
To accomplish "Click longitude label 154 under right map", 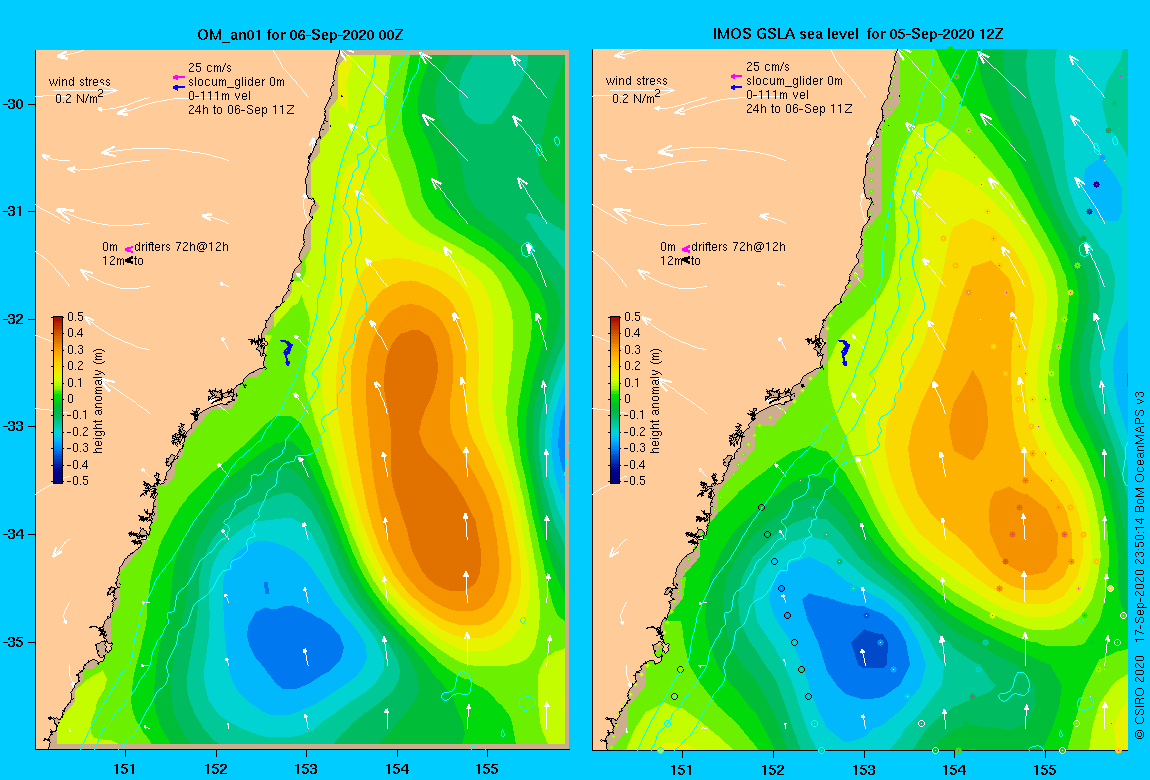I will pyautogui.click(x=953, y=769).
